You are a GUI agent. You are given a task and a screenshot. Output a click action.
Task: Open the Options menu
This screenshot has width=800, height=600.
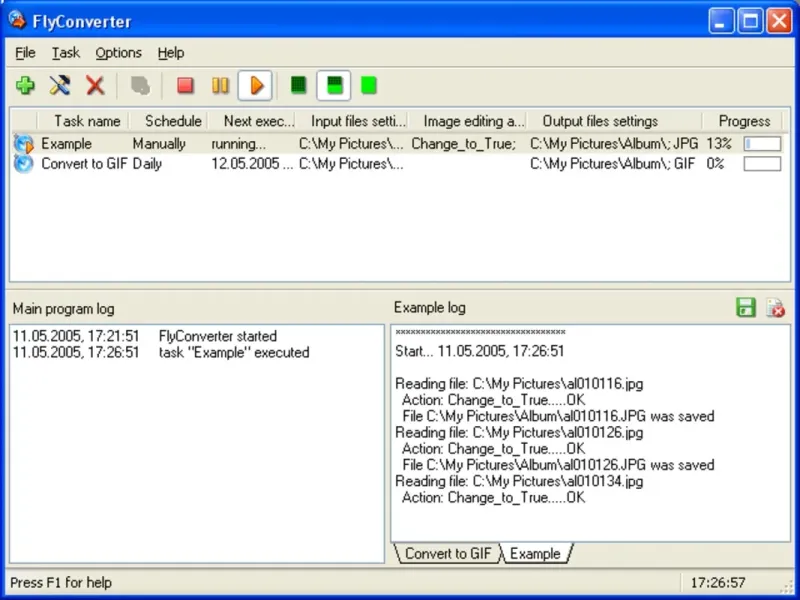(118, 53)
